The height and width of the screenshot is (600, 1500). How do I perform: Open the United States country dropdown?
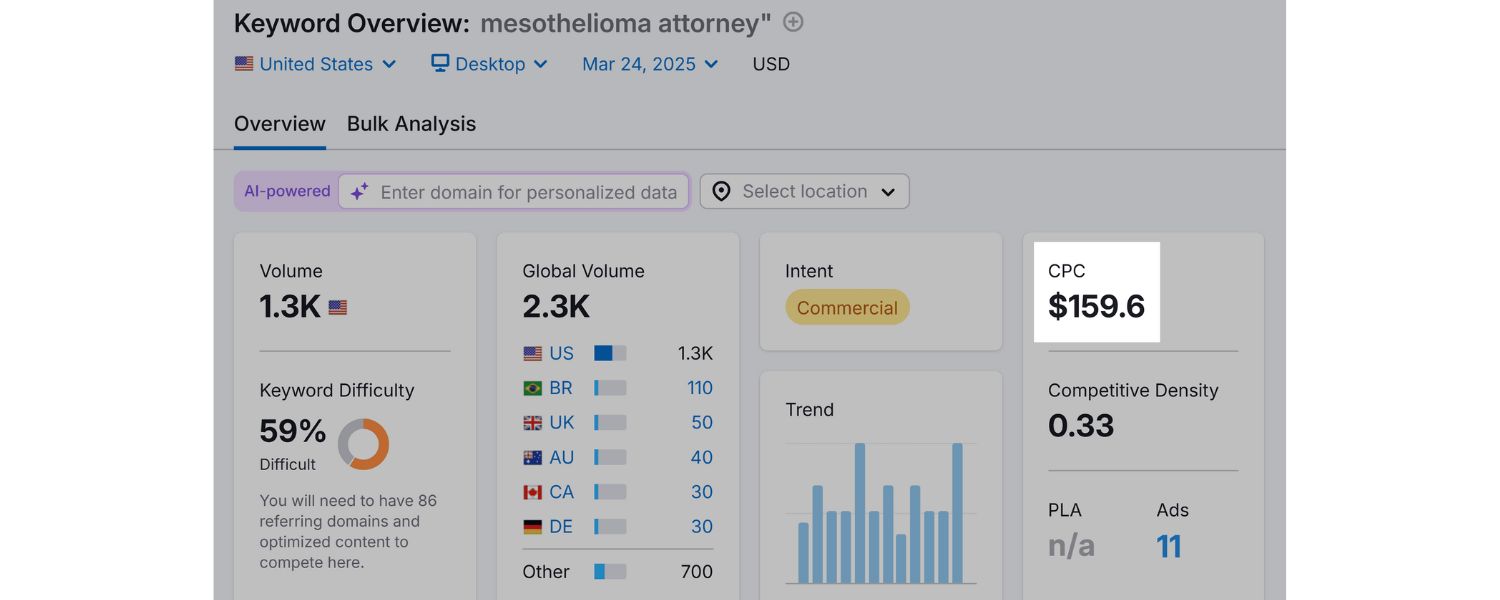316,64
